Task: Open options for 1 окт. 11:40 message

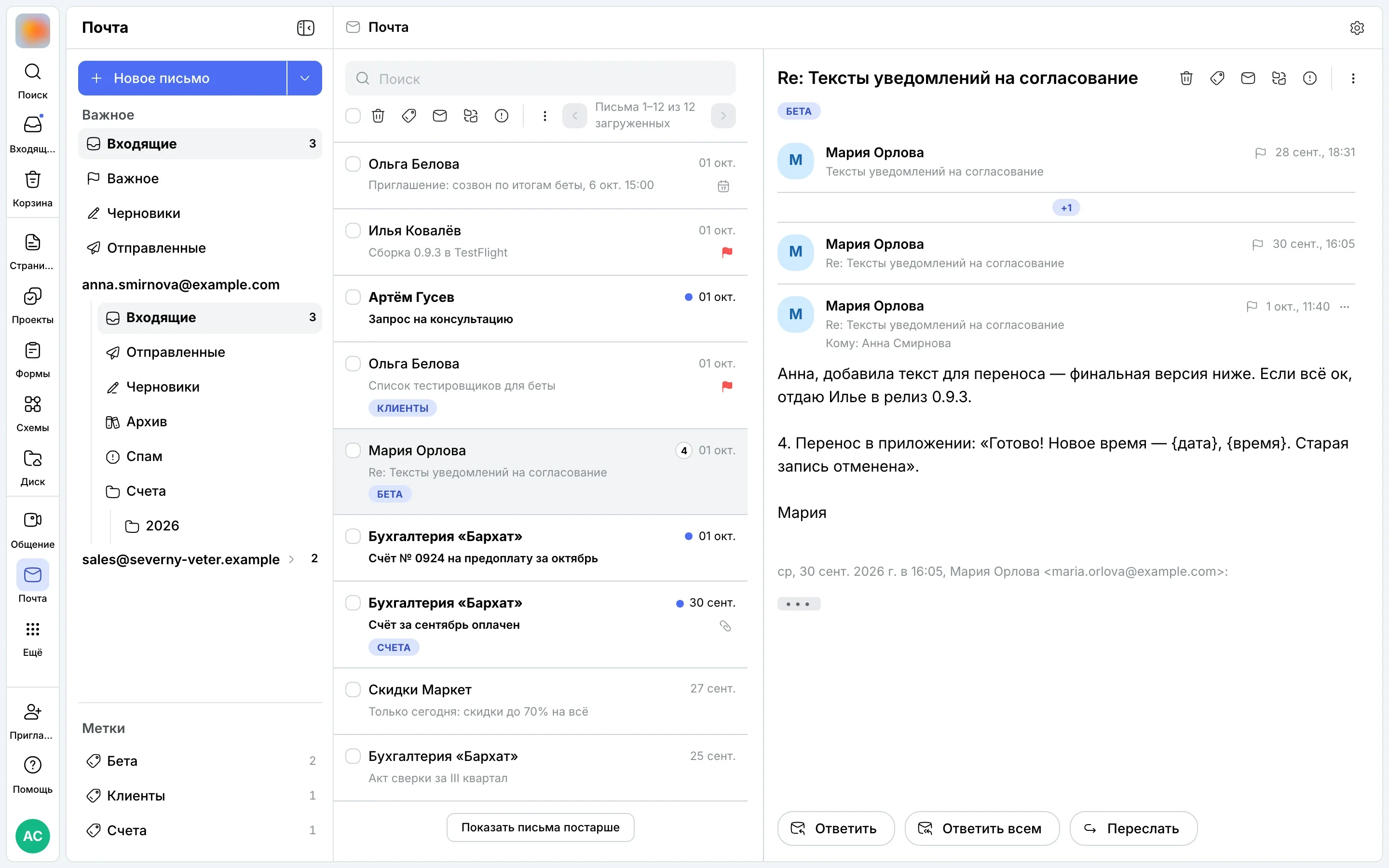Action: click(x=1344, y=307)
